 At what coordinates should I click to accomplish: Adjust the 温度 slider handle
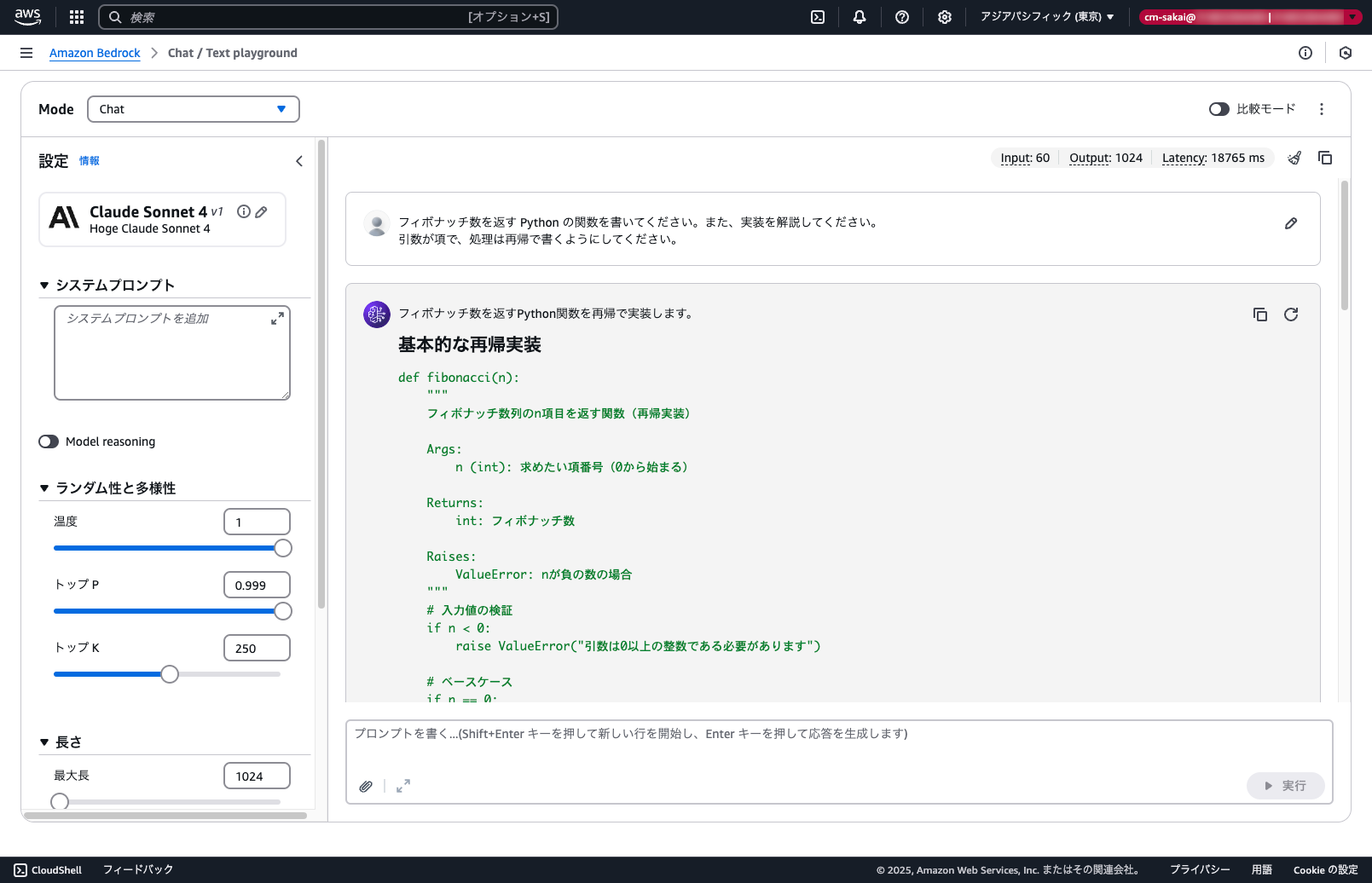[283, 548]
